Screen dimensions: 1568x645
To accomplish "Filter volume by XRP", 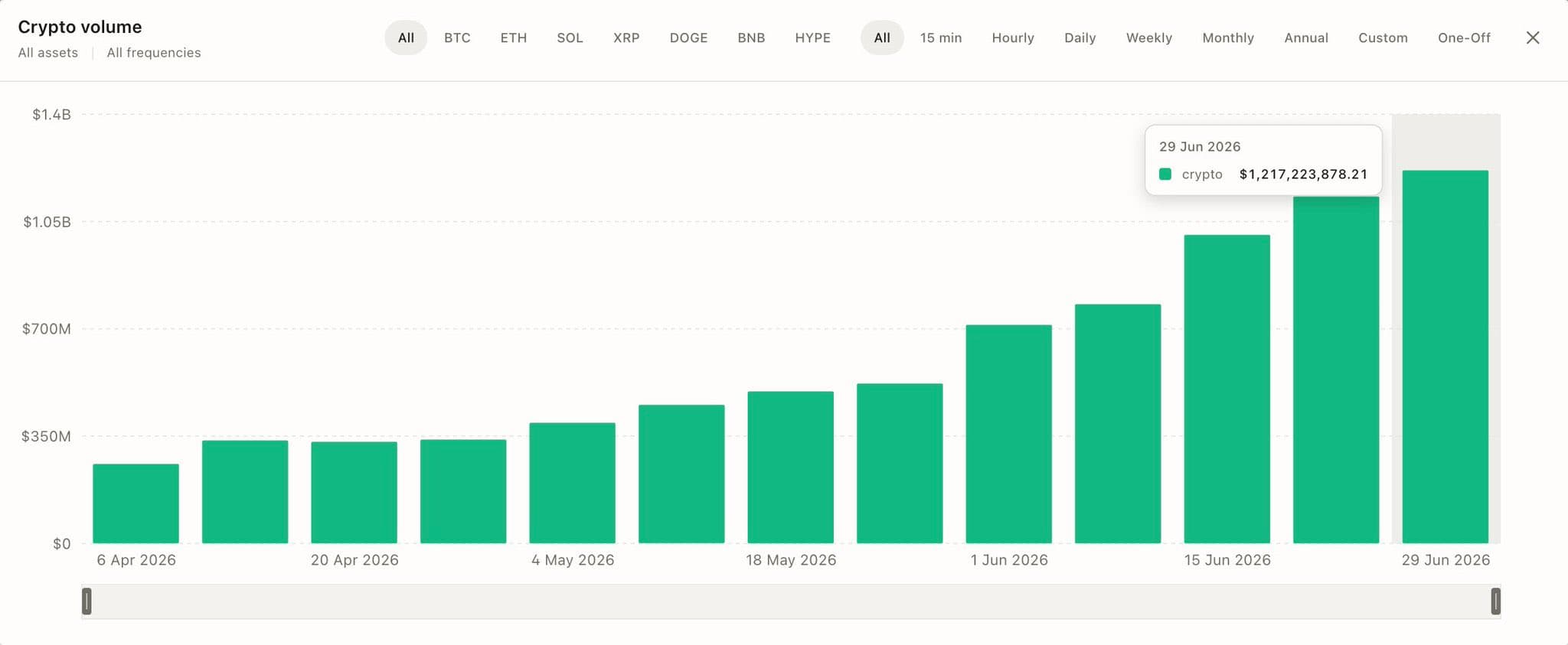I will pyautogui.click(x=626, y=37).
